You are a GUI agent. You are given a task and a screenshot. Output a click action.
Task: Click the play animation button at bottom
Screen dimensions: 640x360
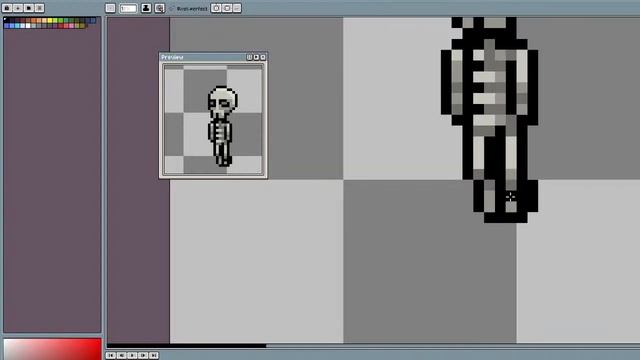pyautogui.click(x=132, y=356)
